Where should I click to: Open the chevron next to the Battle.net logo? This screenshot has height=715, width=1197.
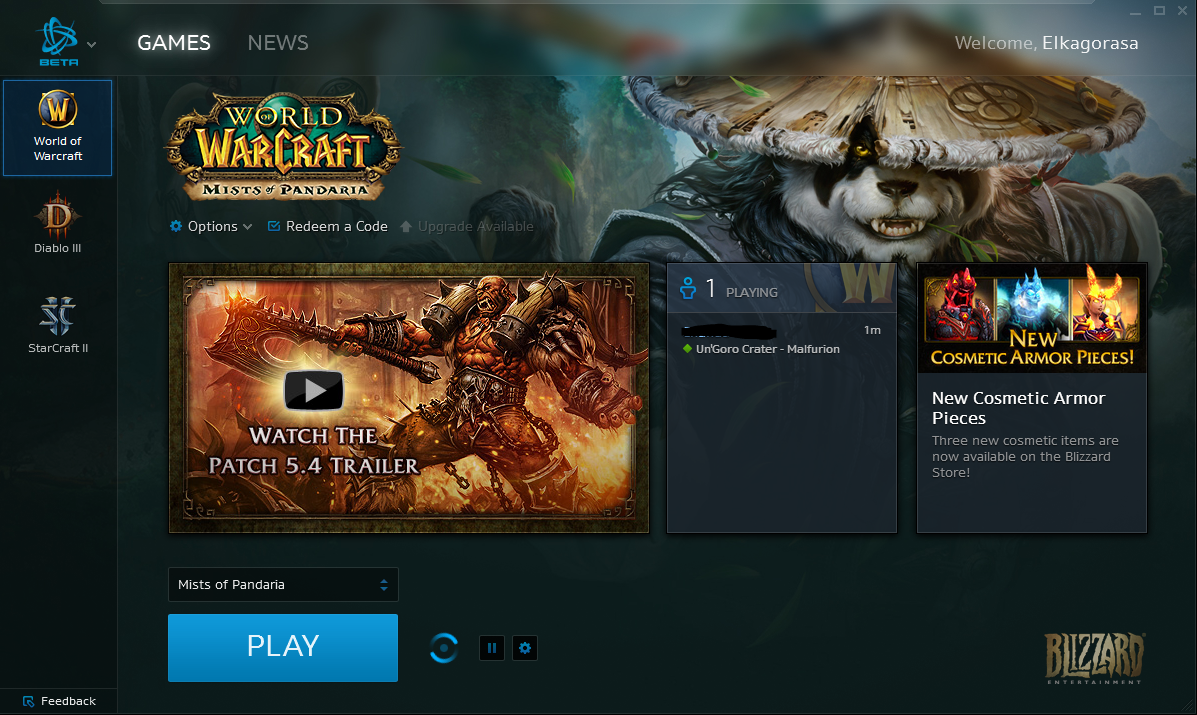(x=90, y=42)
